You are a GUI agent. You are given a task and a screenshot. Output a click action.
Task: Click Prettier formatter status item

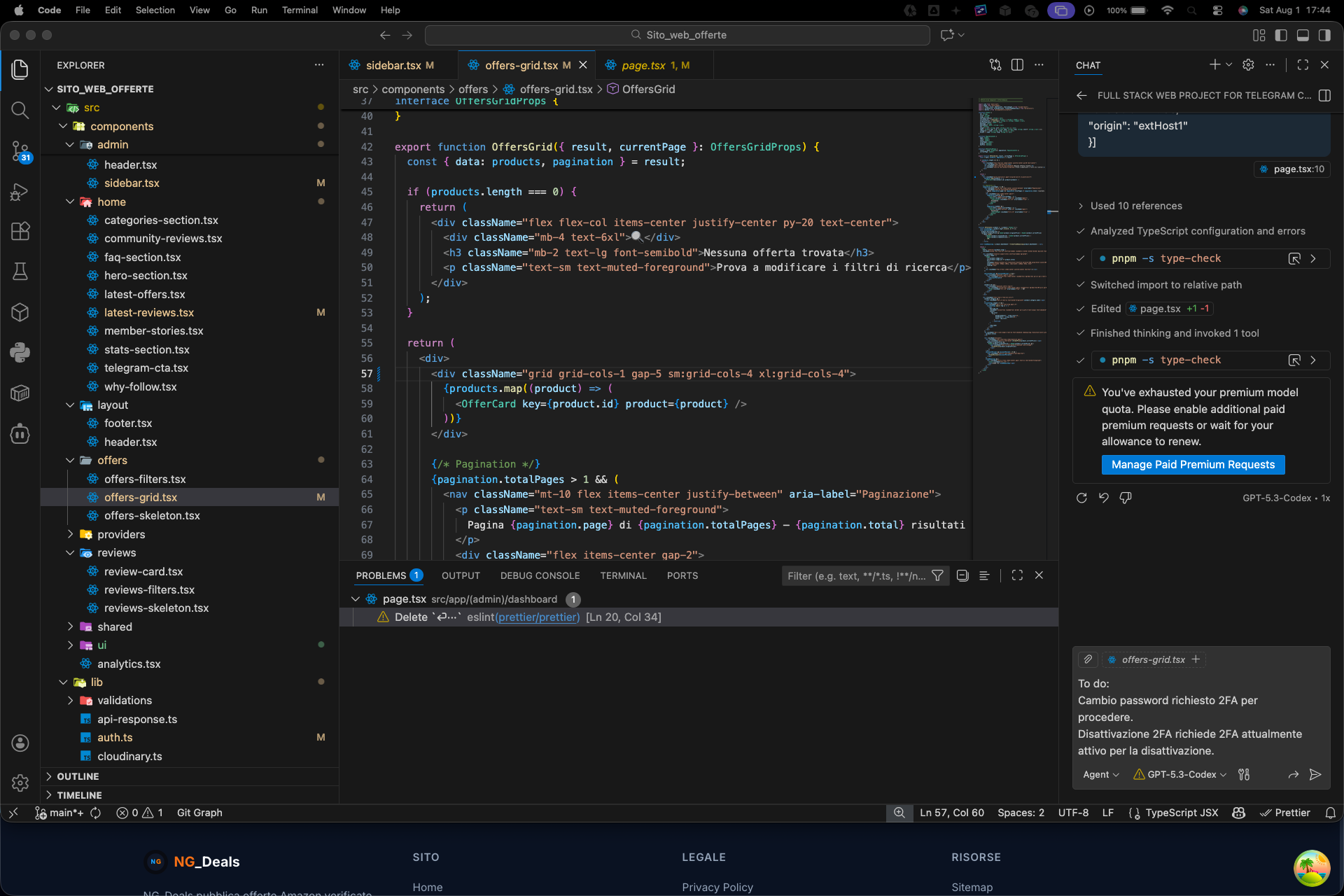tap(1285, 813)
